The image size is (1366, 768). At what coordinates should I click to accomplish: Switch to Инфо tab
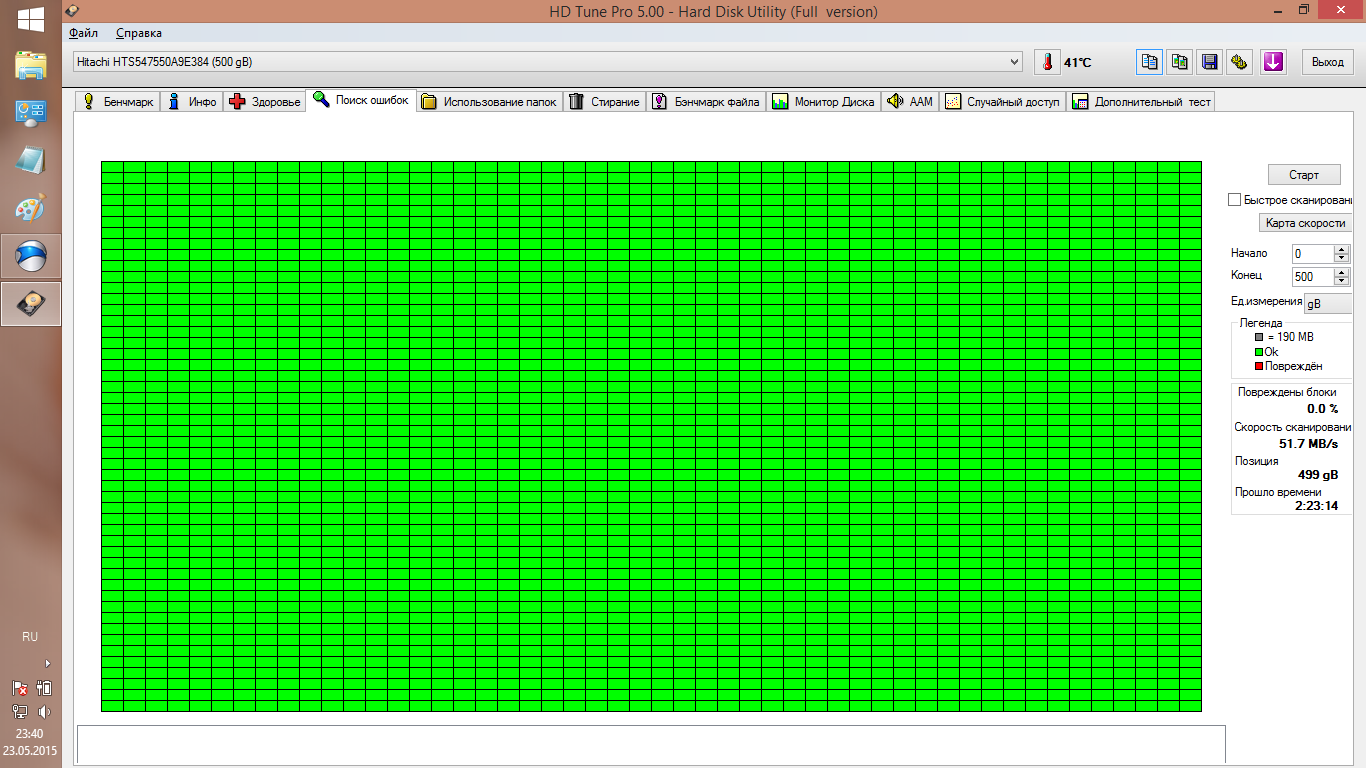pyautogui.click(x=192, y=101)
